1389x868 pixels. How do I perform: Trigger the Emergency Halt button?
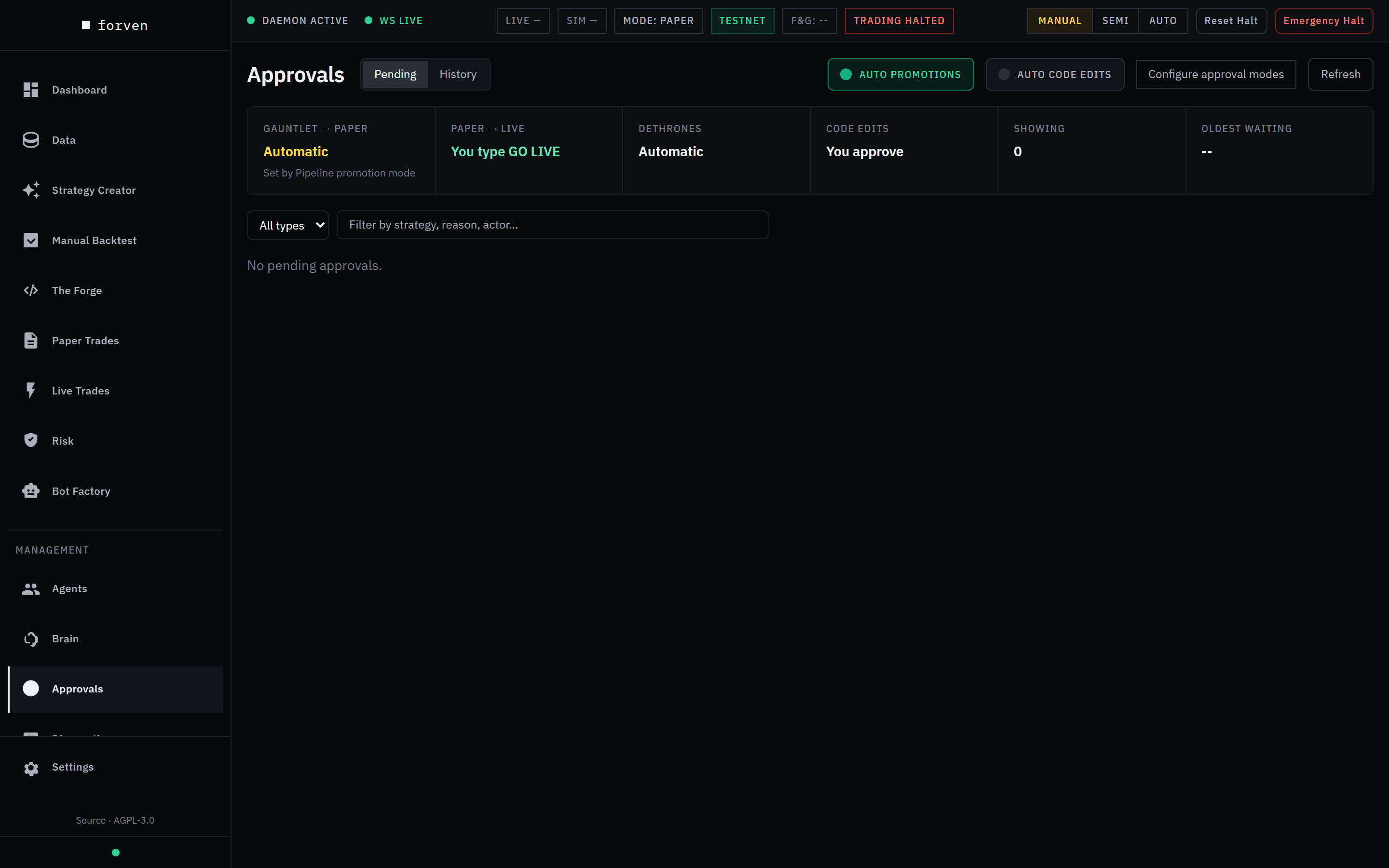pyautogui.click(x=1323, y=21)
